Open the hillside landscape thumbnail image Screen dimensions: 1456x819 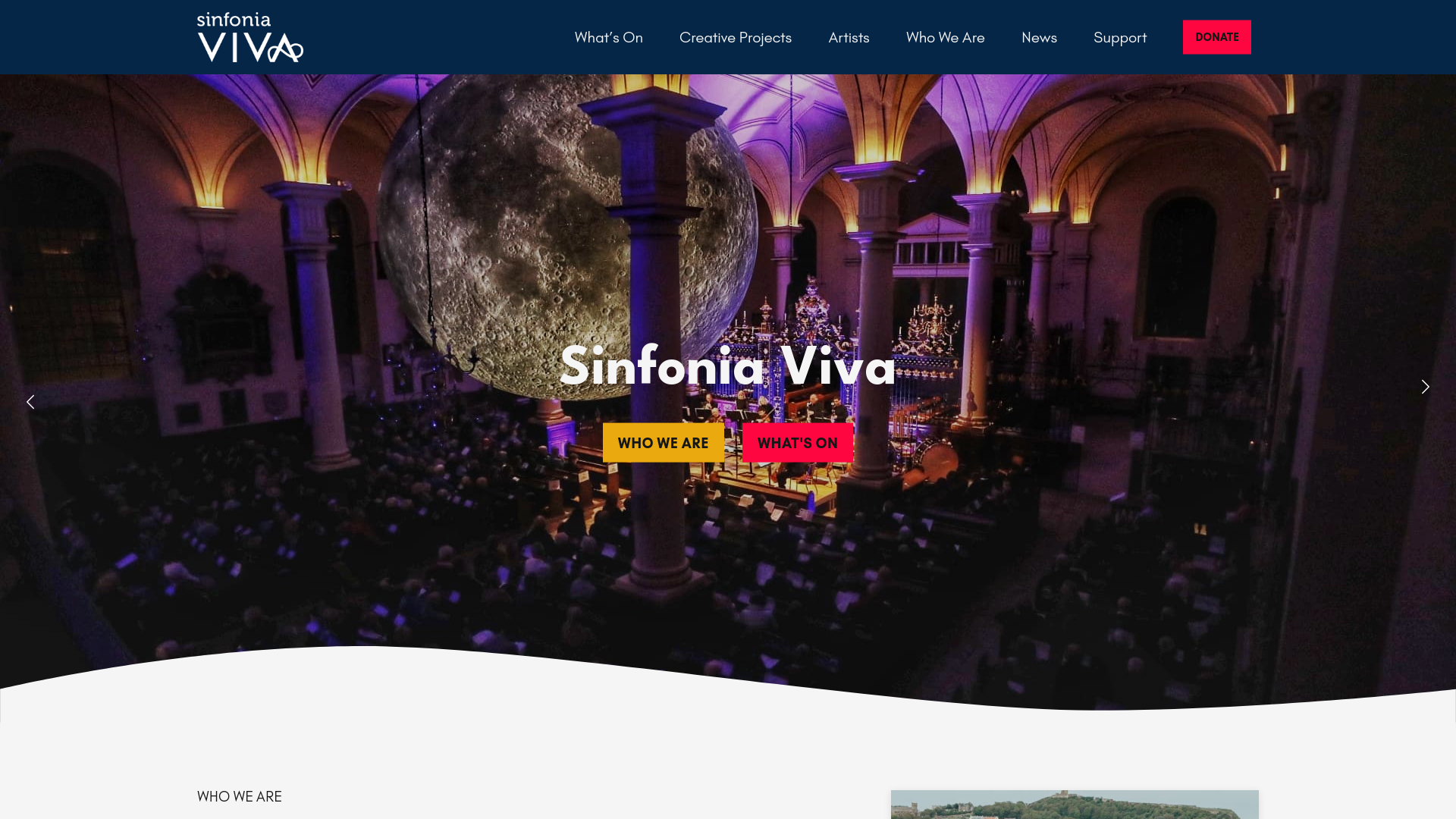[x=1075, y=805]
